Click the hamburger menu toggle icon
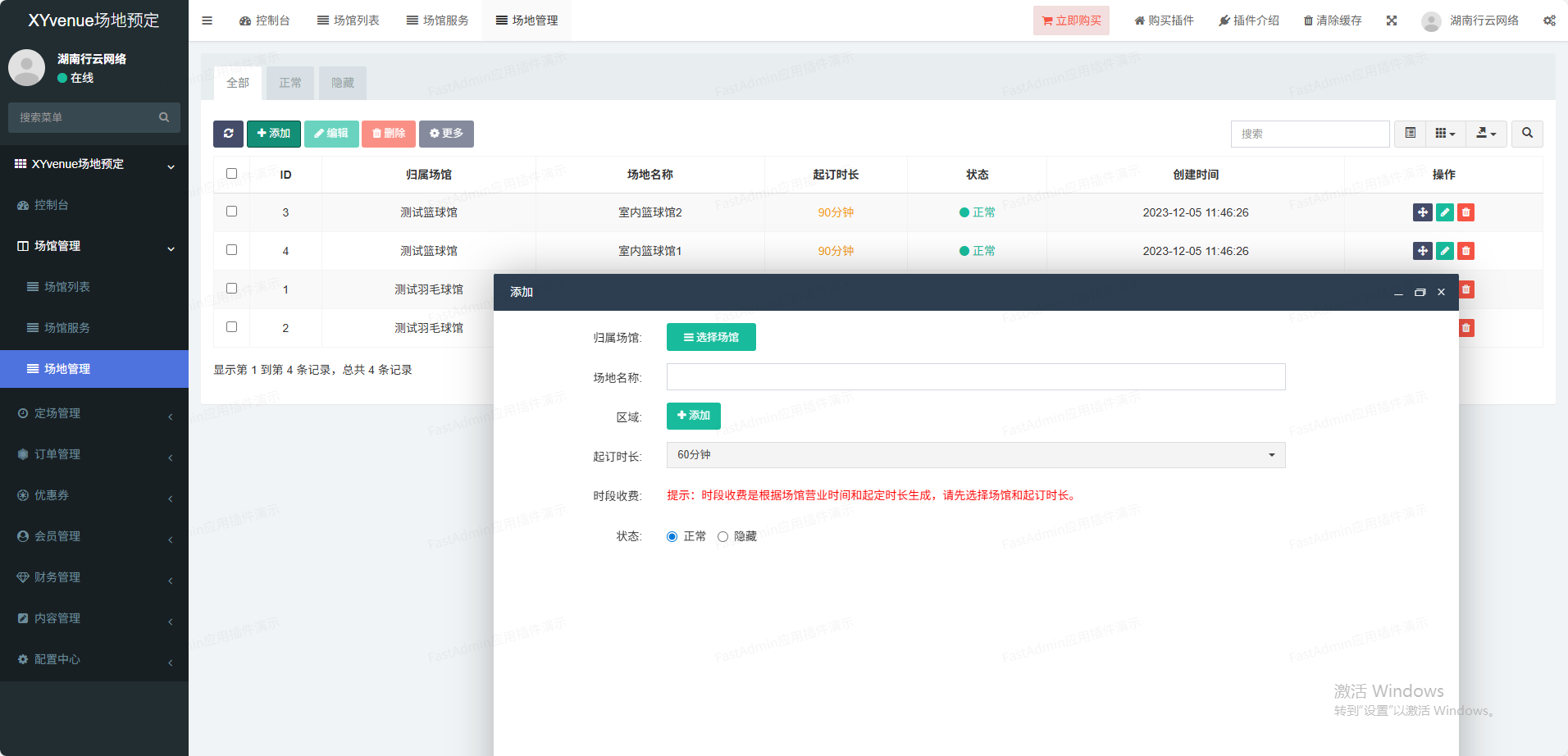Screen dimensions: 1568x756 [x=207, y=20]
